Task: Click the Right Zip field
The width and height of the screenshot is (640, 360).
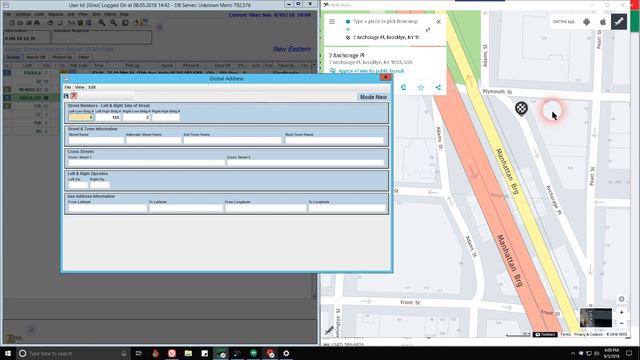Action: click(x=100, y=184)
